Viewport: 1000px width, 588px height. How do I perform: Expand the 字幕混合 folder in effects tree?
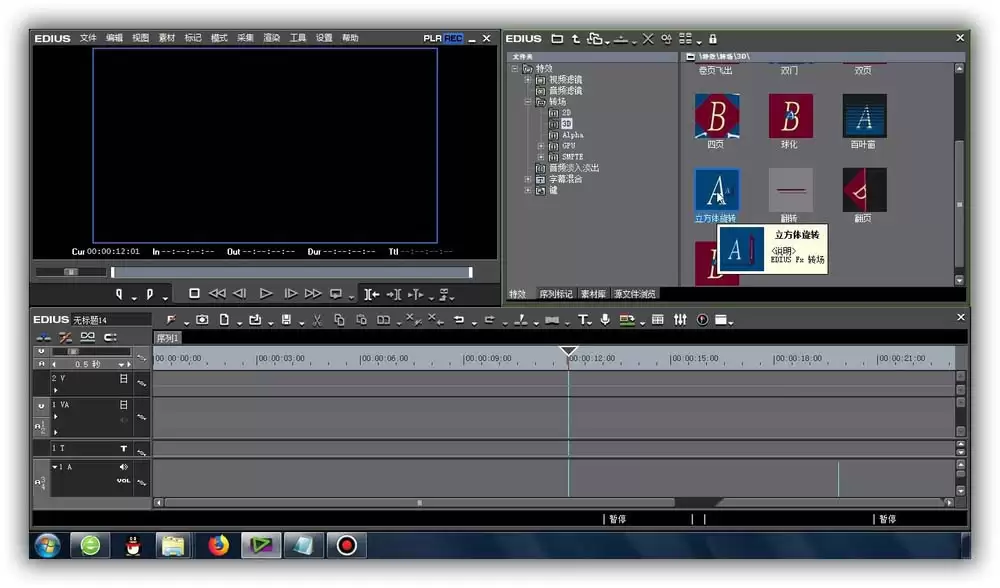[528, 179]
